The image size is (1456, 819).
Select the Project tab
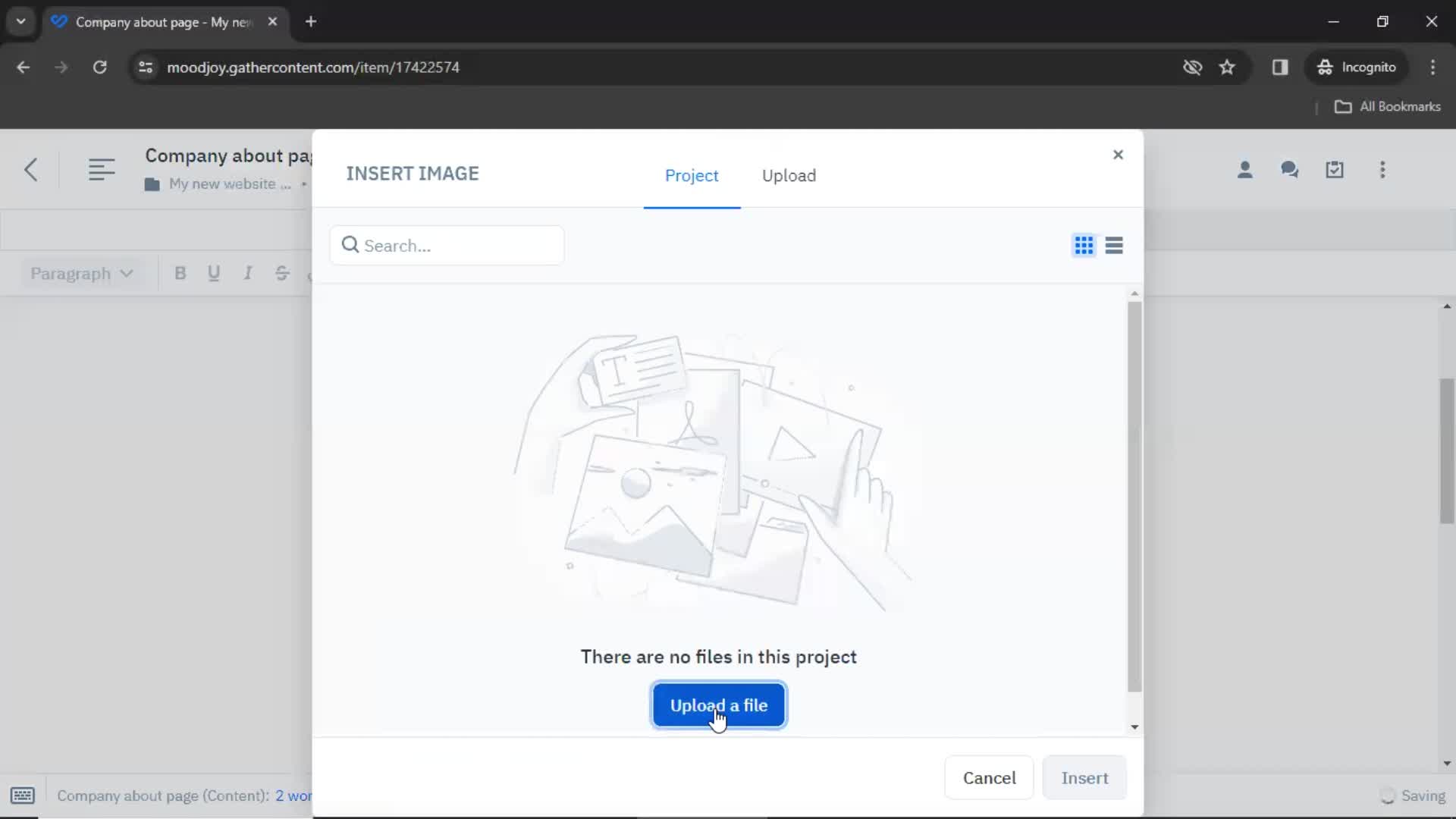(692, 175)
